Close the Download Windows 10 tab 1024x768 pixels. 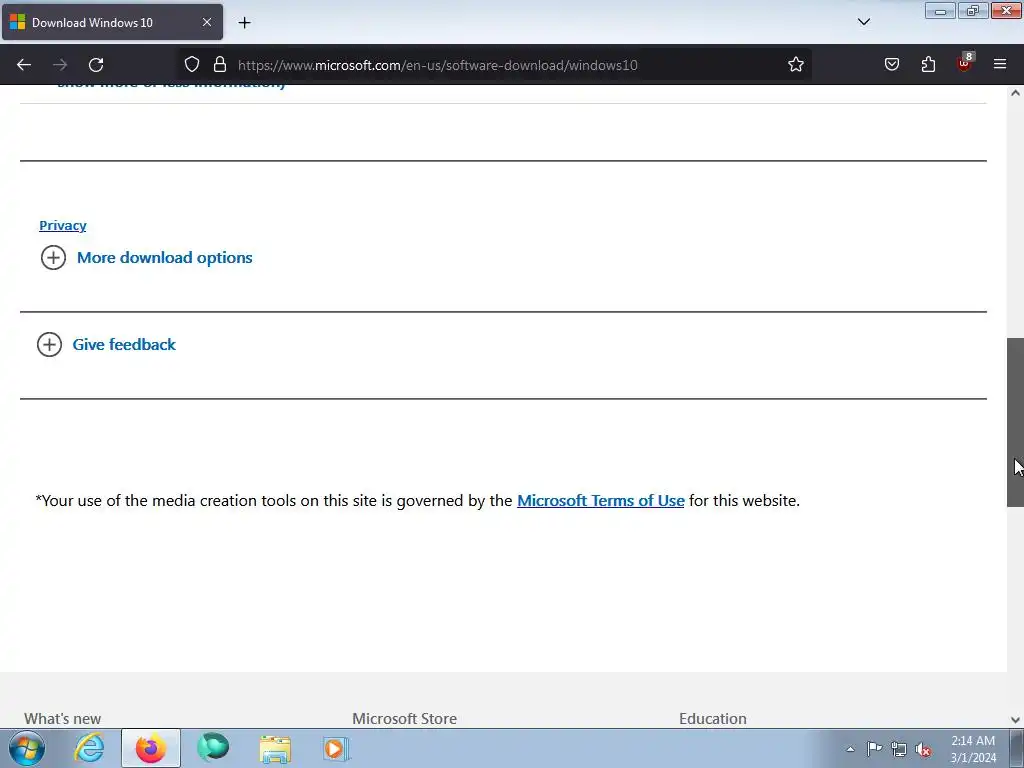click(206, 22)
